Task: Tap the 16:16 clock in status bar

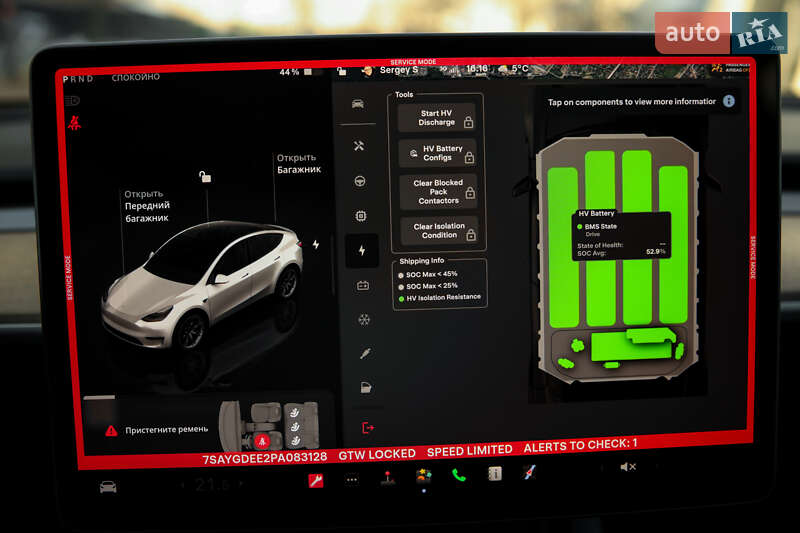Action: click(x=477, y=69)
